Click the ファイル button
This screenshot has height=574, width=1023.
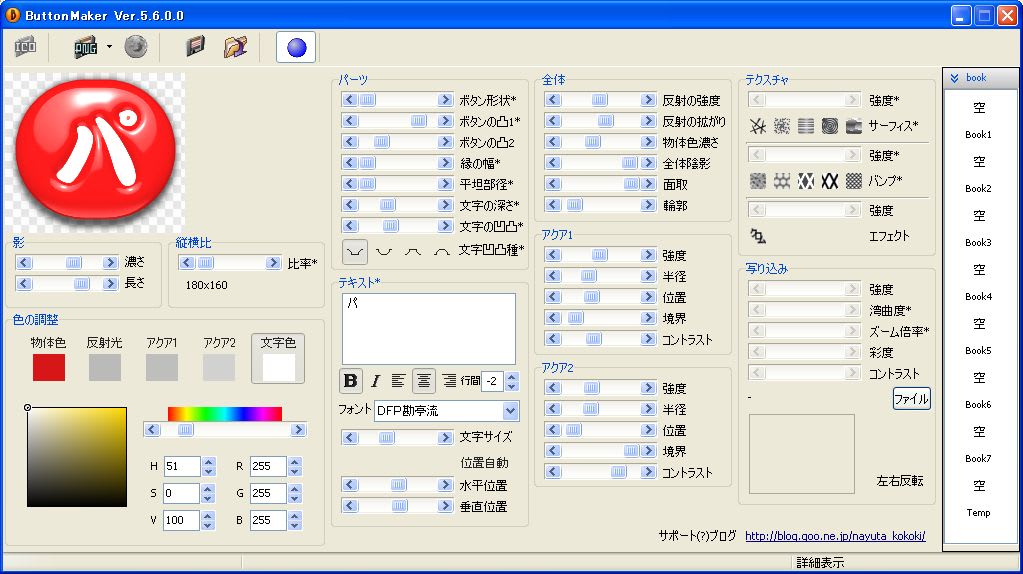(911, 399)
